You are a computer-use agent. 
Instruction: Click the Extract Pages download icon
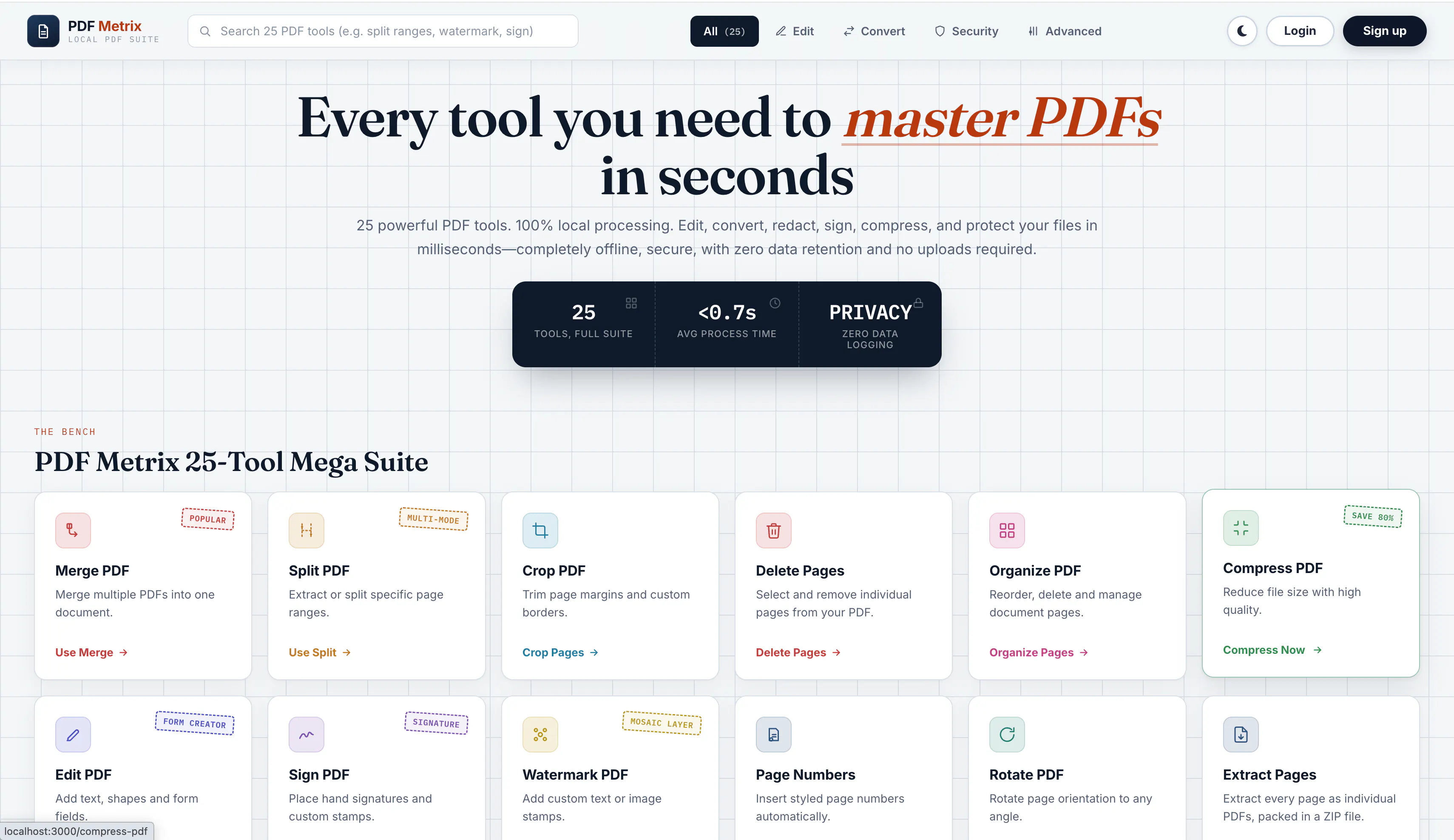pyautogui.click(x=1241, y=735)
